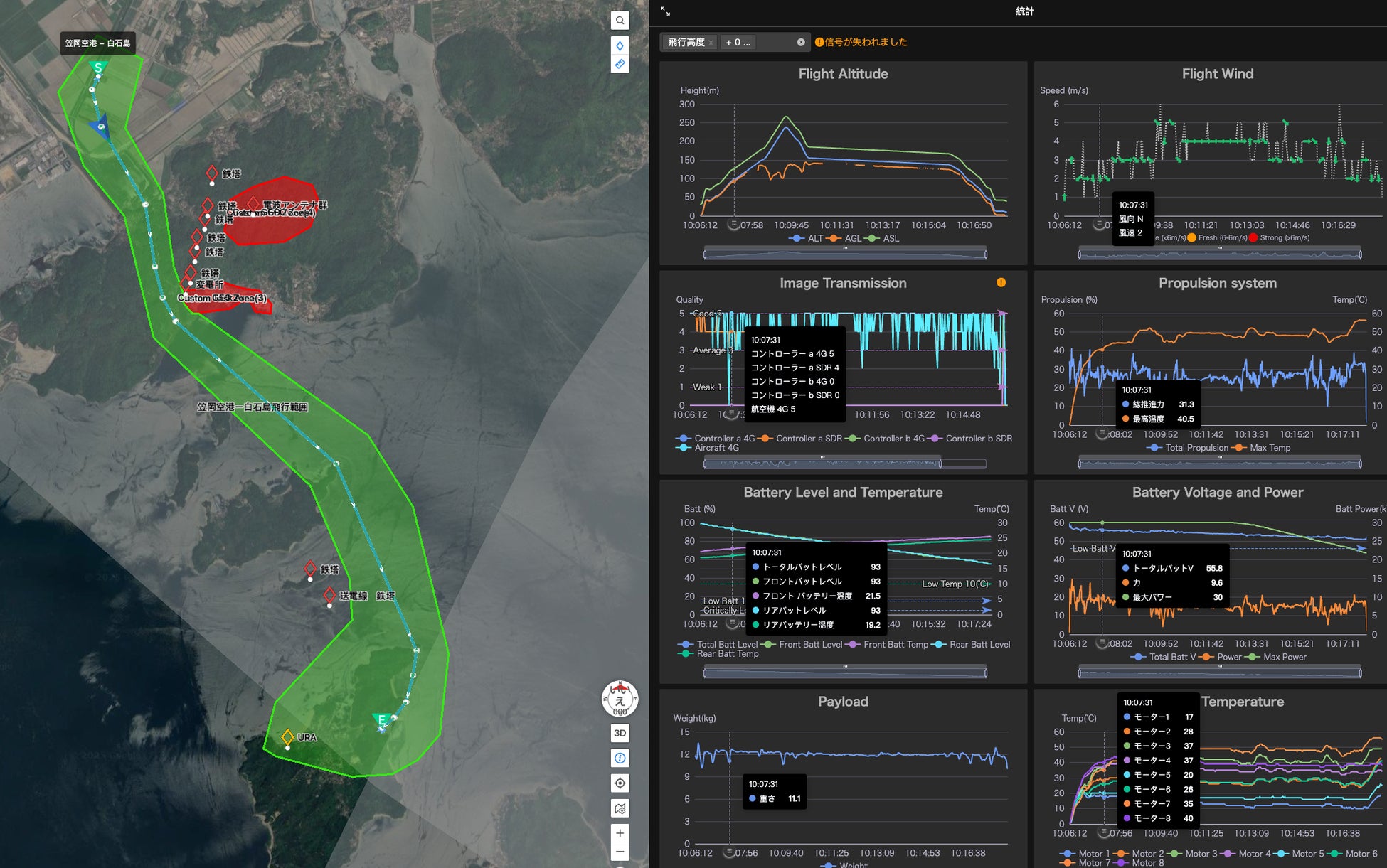This screenshot has height=868, width=1387.
Task: Select the waypoint diamond map tool
Action: click(620, 45)
